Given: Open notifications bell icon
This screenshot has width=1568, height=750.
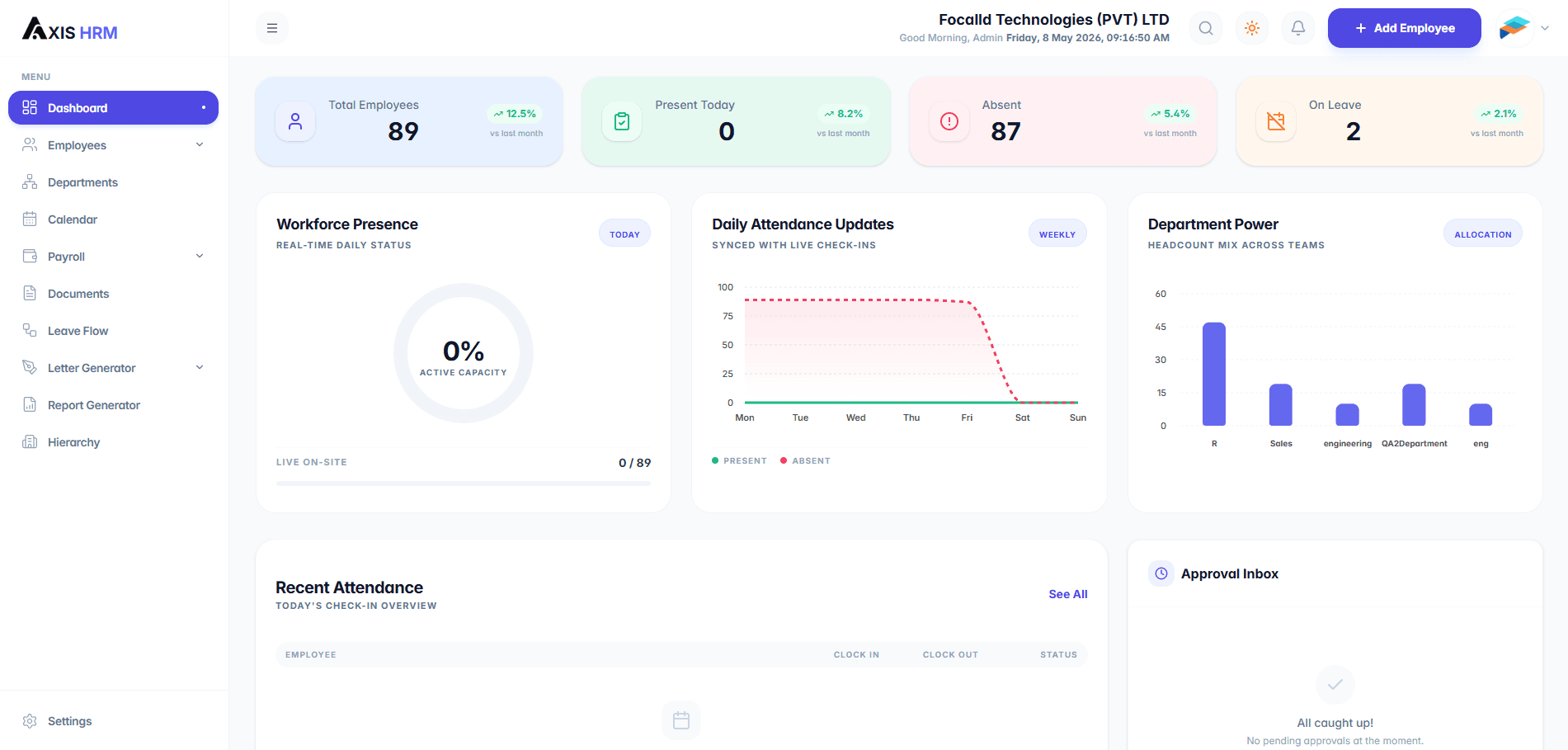Looking at the screenshot, I should 1298,28.
